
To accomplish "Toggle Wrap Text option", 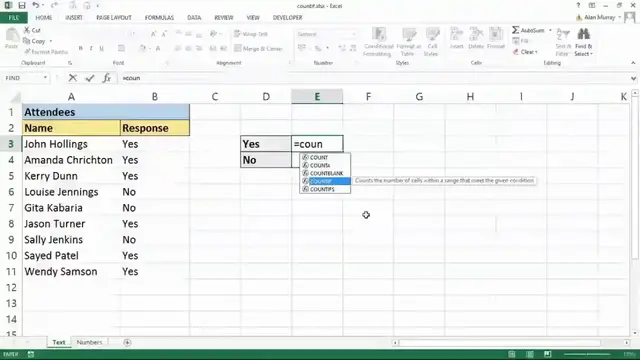I will [x=251, y=34].
